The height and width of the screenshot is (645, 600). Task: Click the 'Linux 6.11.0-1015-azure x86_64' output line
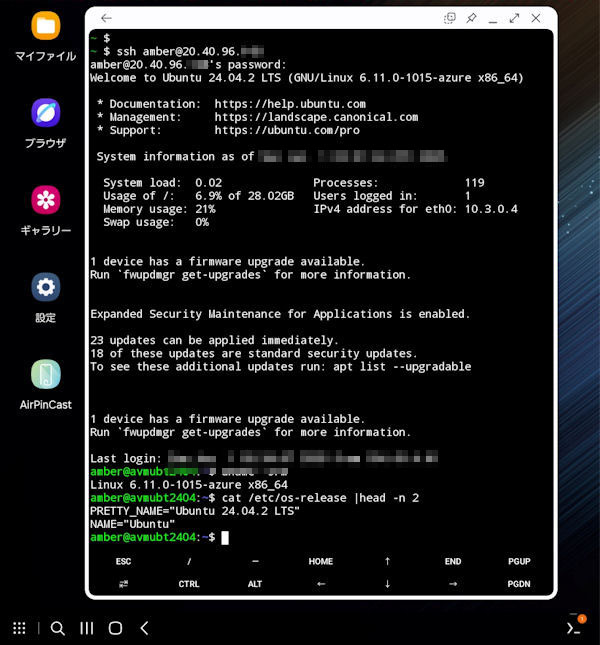click(x=189, y=485)
